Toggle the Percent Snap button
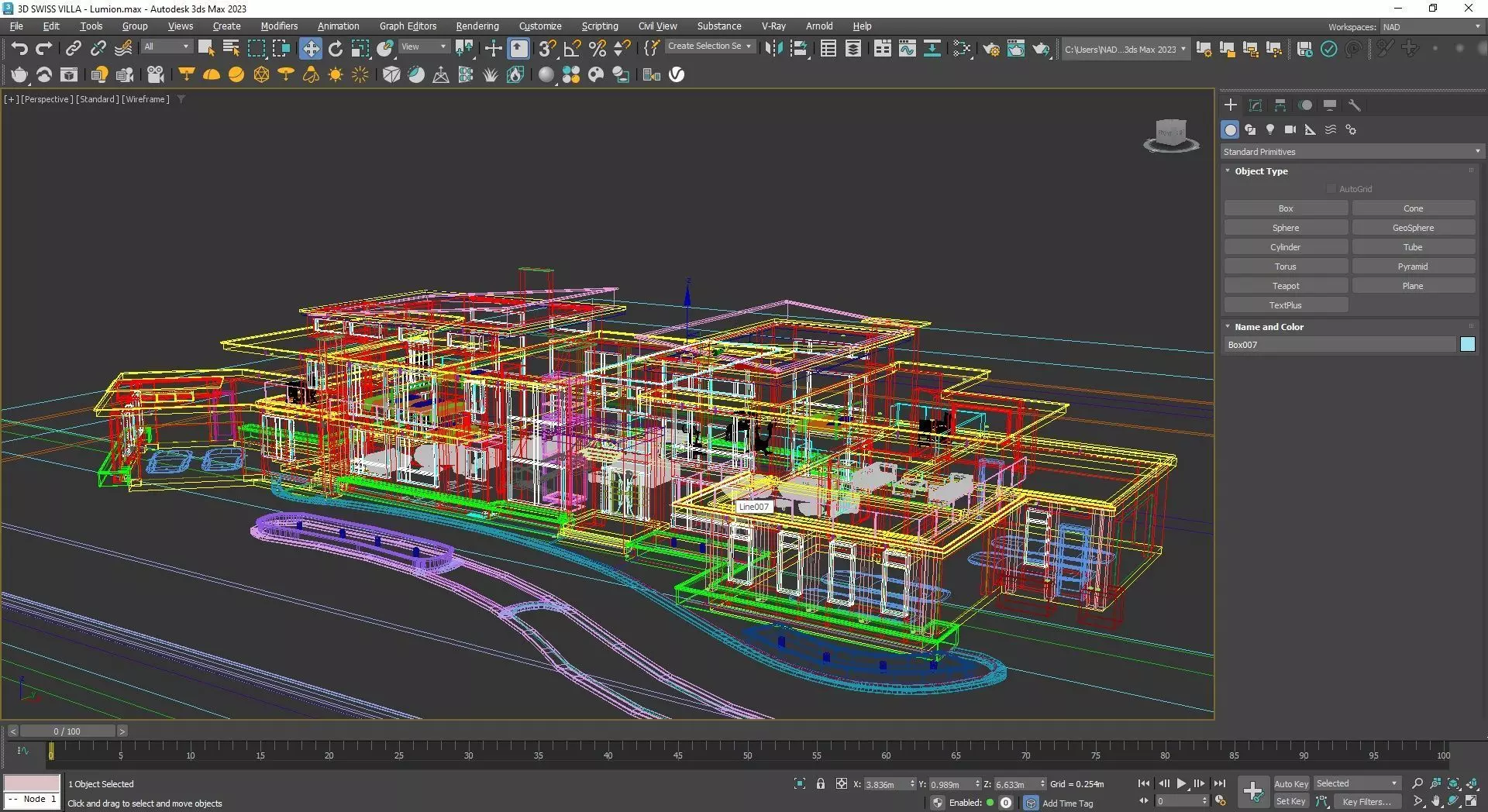The image size is (1488, 812). [598, 49]
